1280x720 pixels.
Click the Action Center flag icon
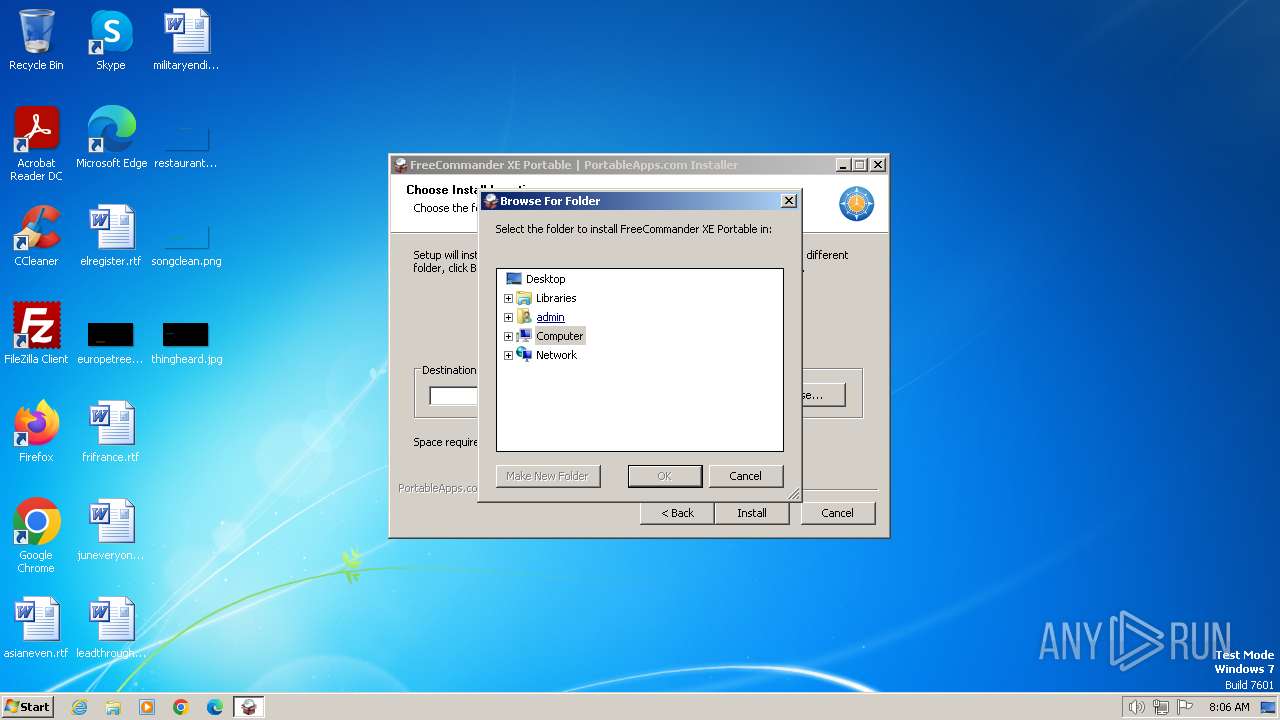1185,707
